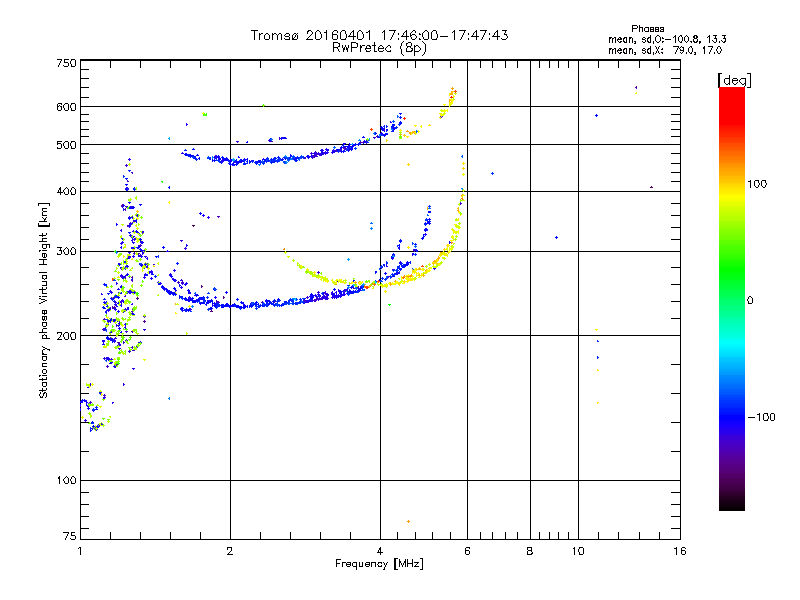Click the '[deg]' colorbar label
The height and width of the screenshot is (600, 800).
pyautogui.click(x=734, y=80)
